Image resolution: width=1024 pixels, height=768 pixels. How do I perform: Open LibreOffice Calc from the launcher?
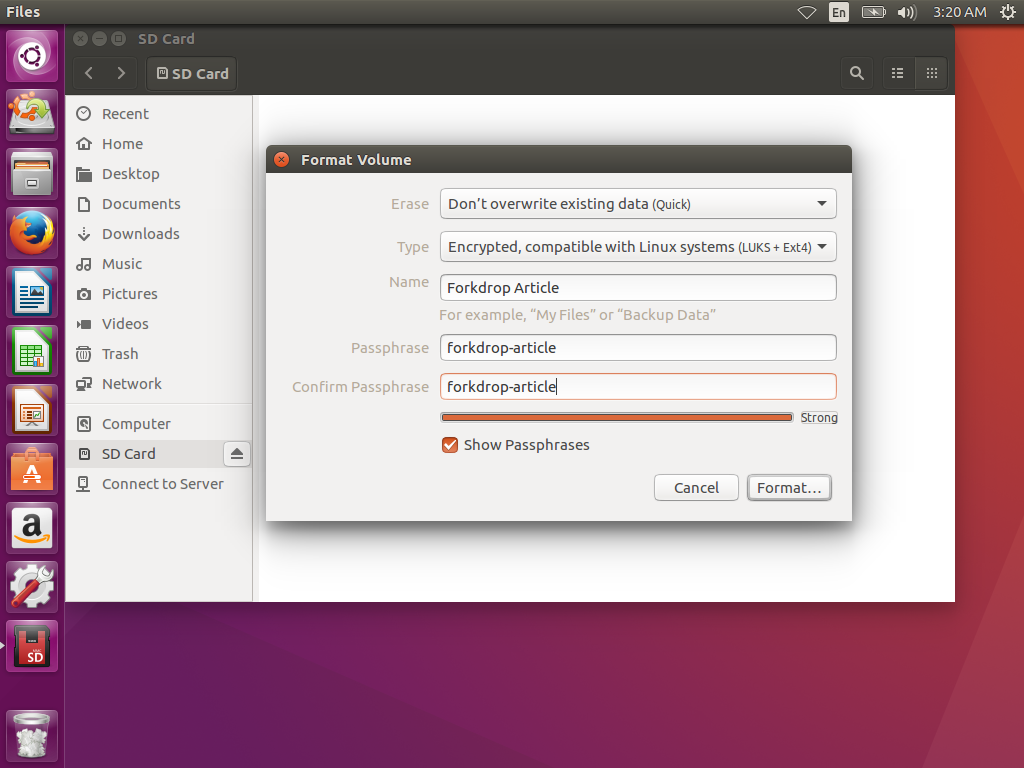tap(32, 352)
